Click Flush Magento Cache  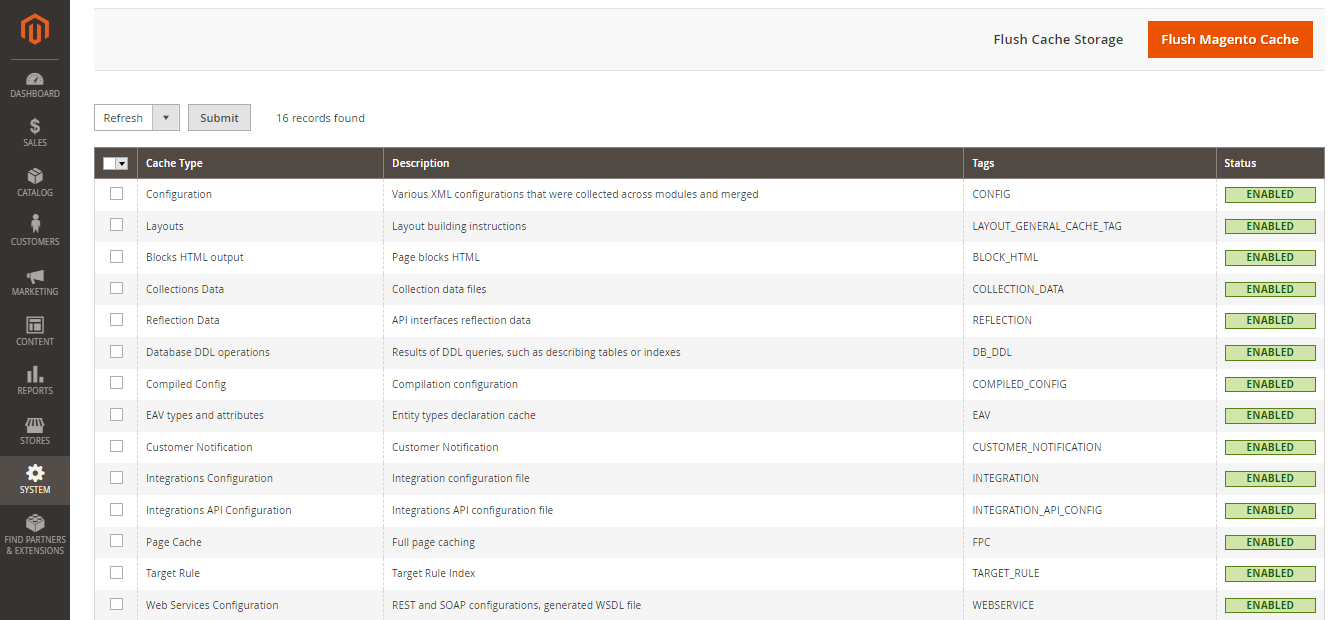[1230, 39]
